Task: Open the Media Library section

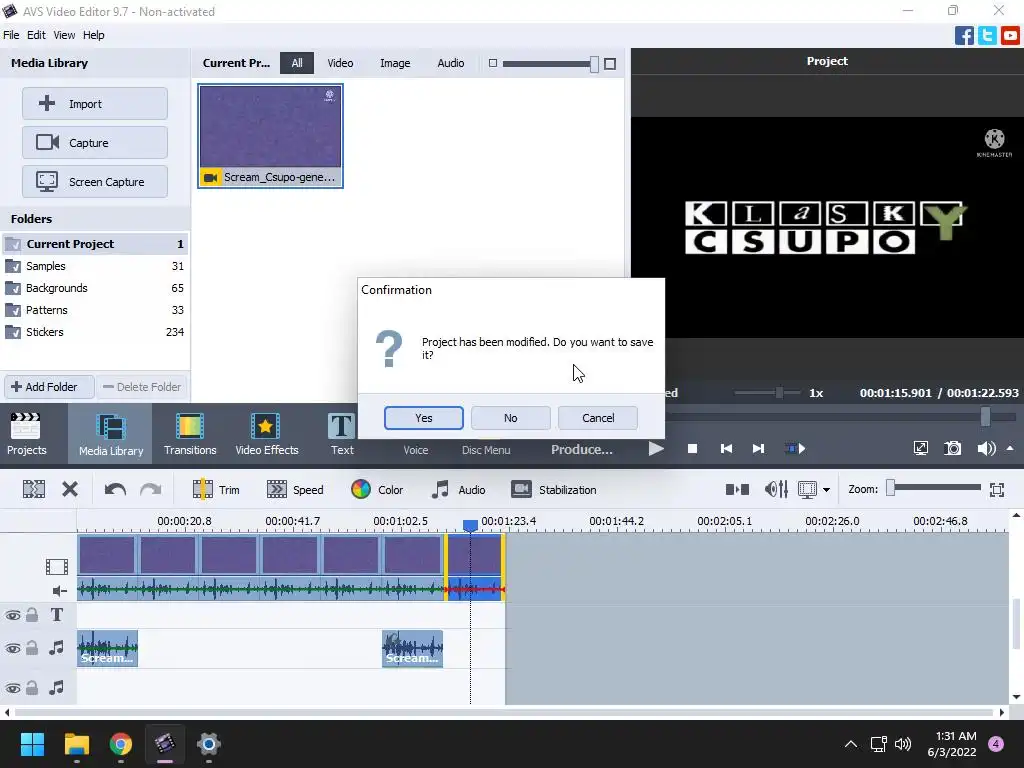Action: tap(110, 434)
